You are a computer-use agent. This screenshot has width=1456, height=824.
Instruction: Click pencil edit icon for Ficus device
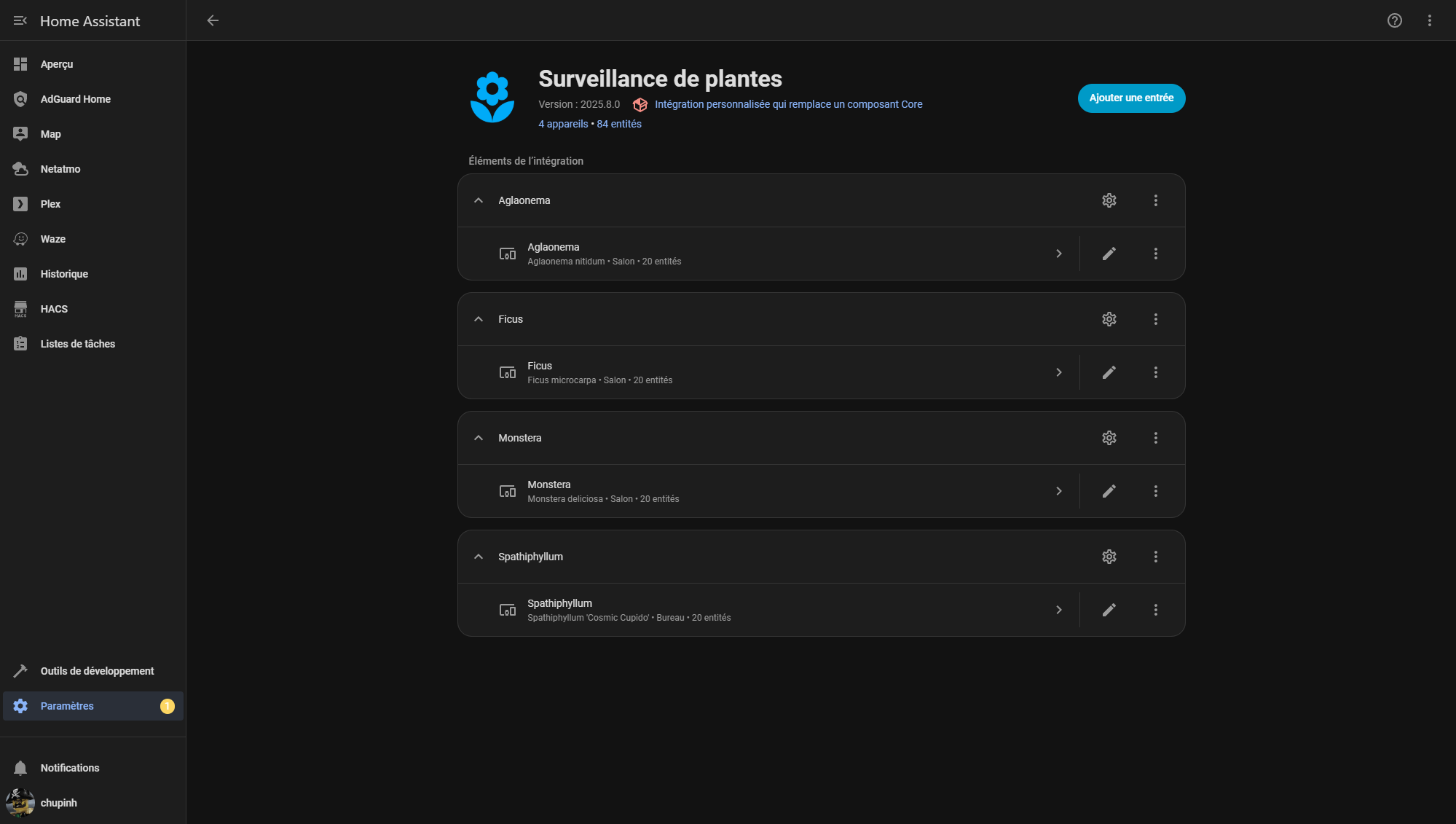coord(1109,372)
